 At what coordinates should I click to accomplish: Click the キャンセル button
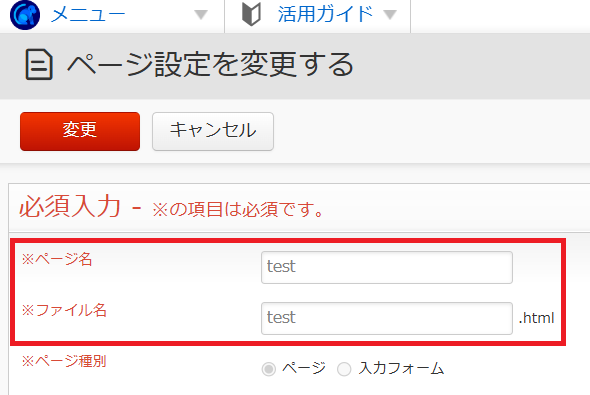pos(213,131)
